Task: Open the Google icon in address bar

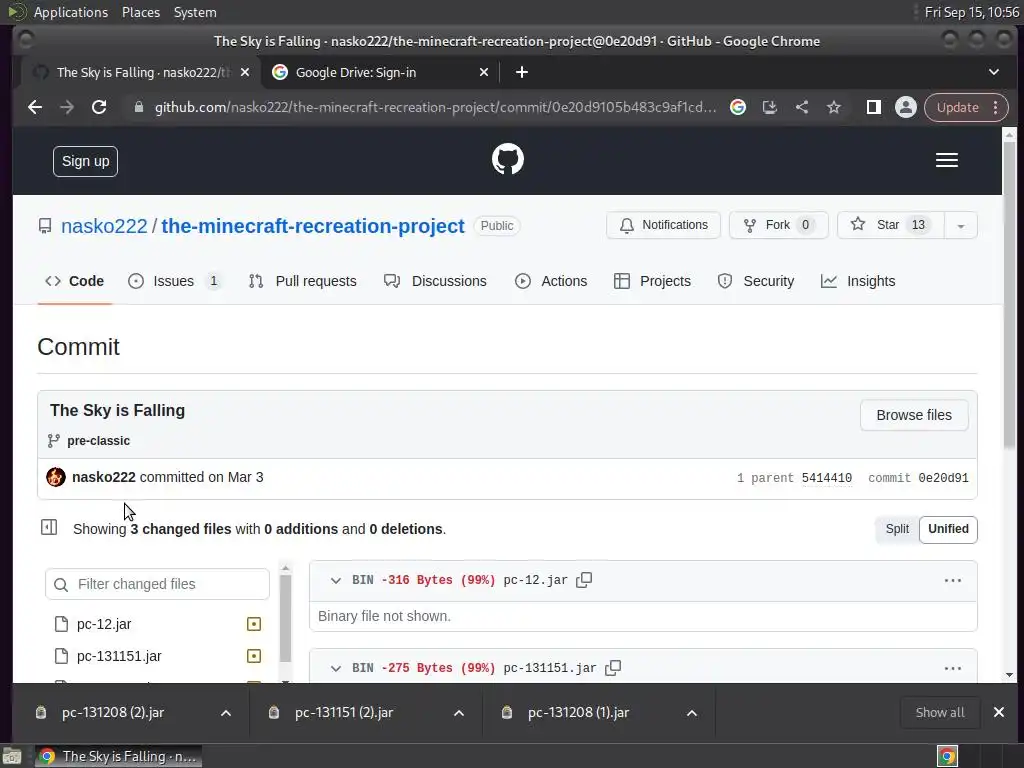Action: [x=738, y=107]
